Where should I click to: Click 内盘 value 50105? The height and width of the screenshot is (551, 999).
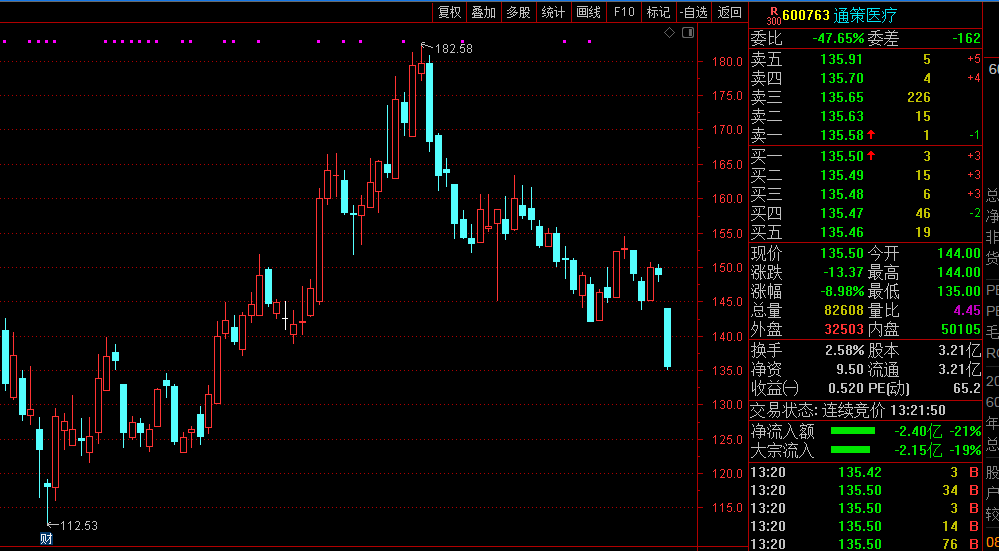pyautogui.click(x=960, y=330)
